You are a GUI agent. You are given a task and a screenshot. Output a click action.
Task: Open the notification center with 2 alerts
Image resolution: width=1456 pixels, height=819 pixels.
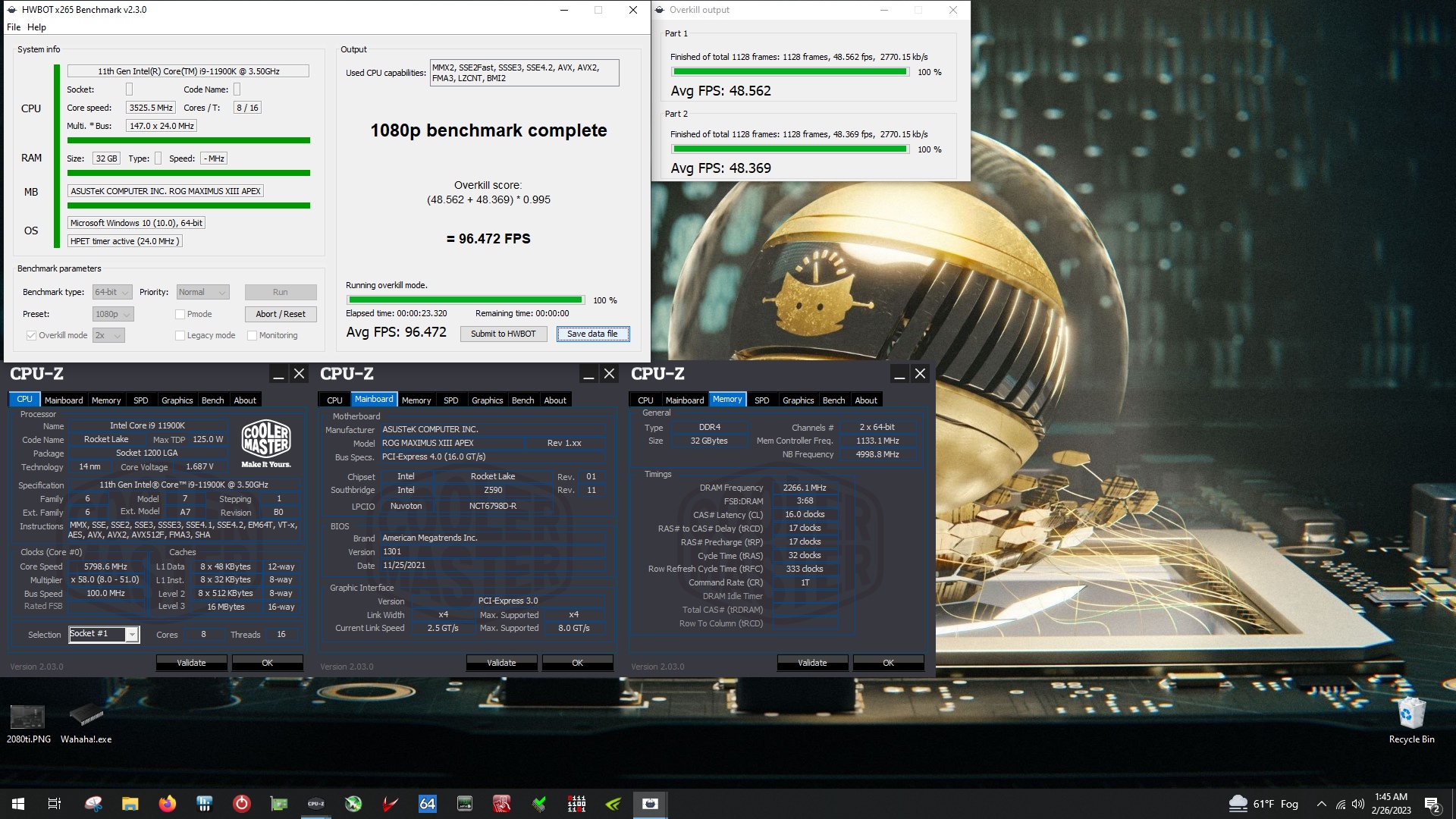[1432, 804]
